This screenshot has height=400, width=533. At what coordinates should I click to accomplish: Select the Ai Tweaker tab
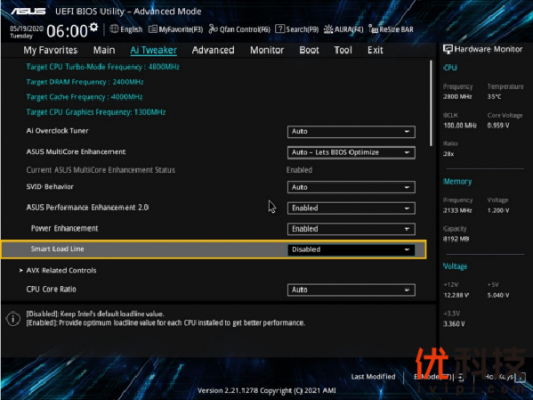click(153, 50)
